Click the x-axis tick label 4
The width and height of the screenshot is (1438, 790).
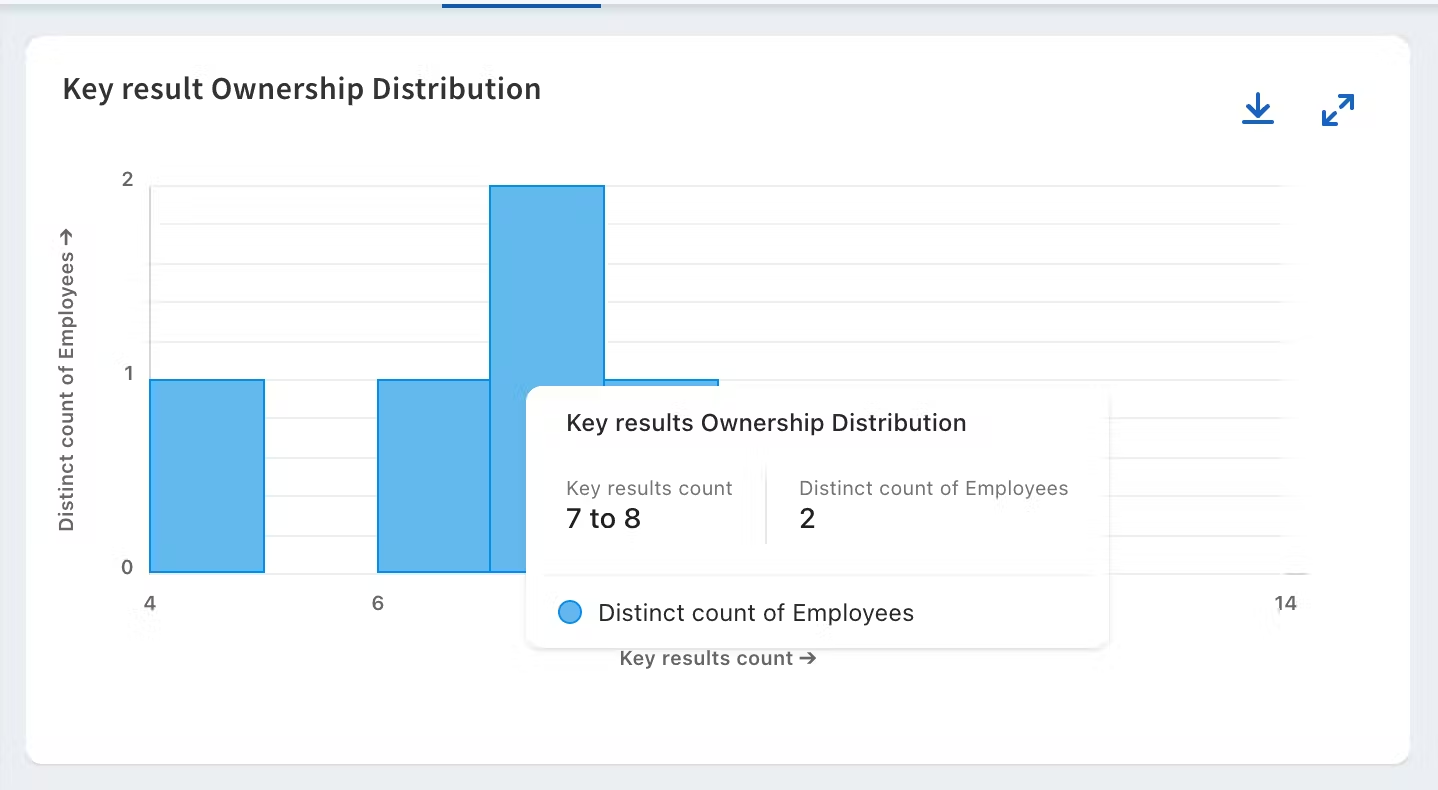click(149, 603)
